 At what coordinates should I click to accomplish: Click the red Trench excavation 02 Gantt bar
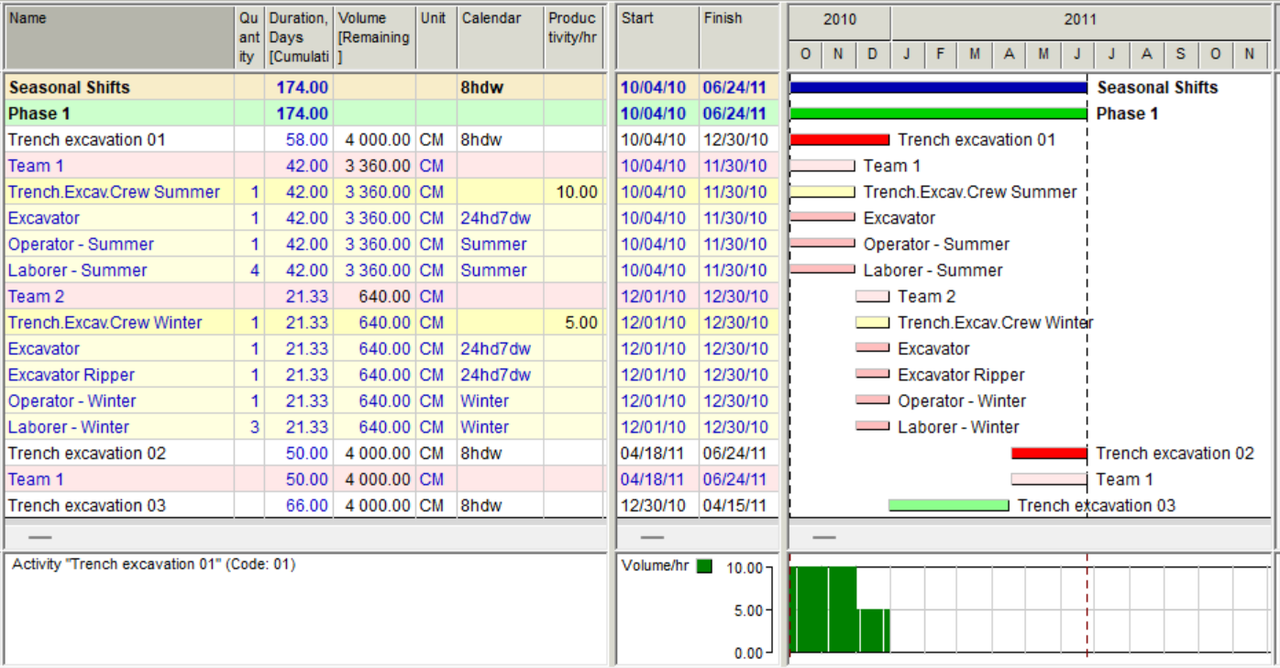1049,453
